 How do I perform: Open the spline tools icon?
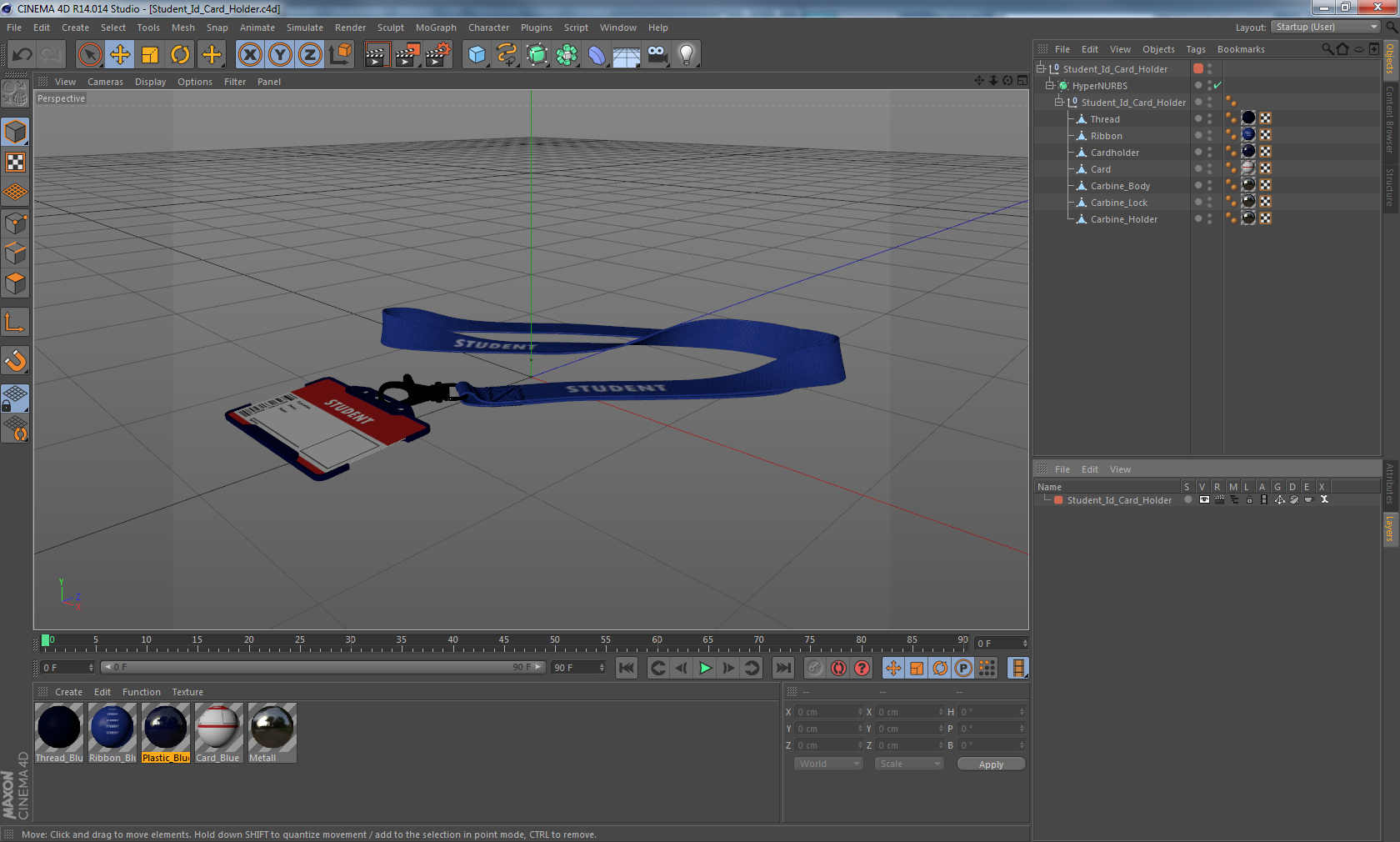pos(507,55)
